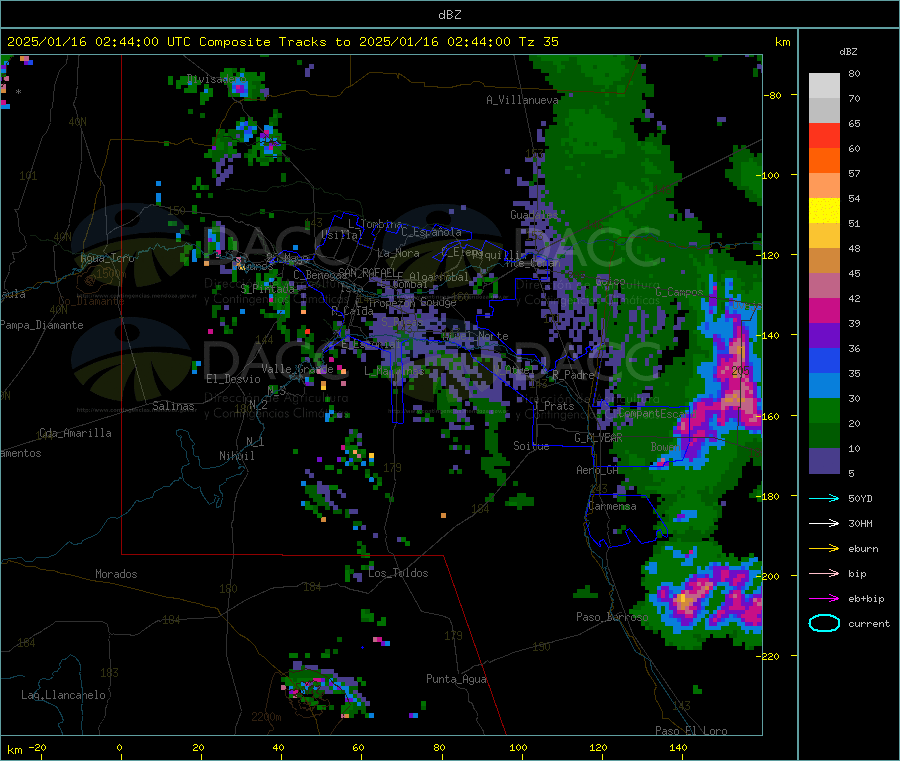
Task: Click the Soitue place label
Action: (x=531, y=446)
